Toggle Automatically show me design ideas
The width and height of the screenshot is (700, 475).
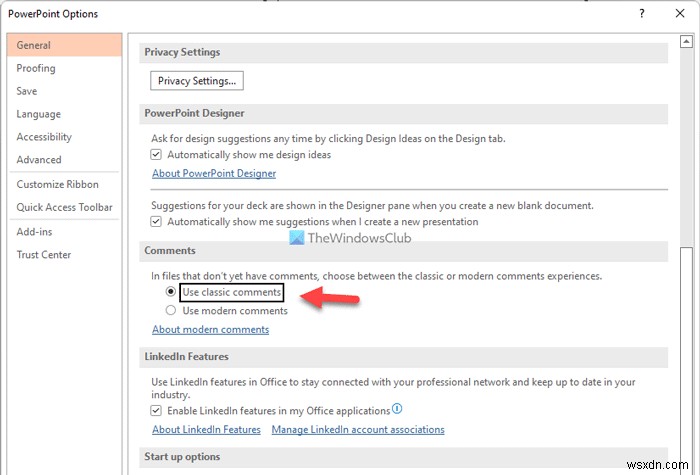156,155
